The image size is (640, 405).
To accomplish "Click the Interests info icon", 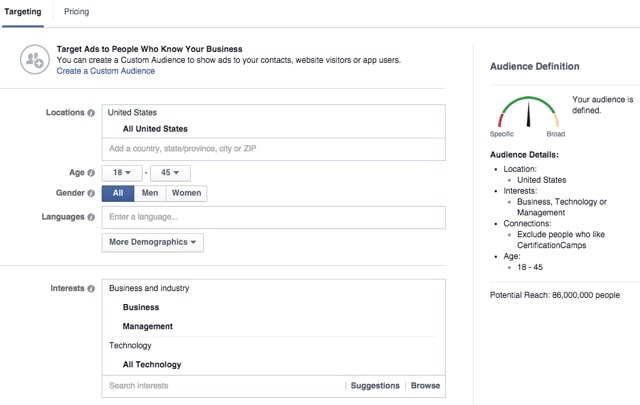I will pyautogui.click(x=91, y=289).
